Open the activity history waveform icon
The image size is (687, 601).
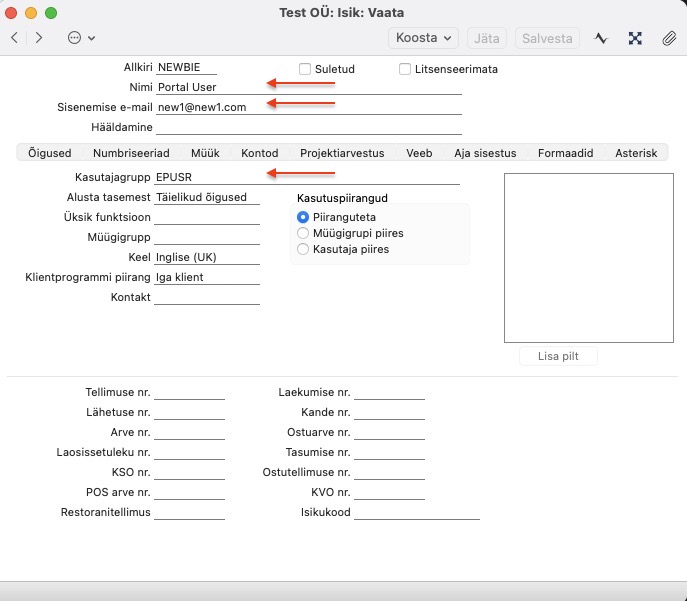click(601, 38)
